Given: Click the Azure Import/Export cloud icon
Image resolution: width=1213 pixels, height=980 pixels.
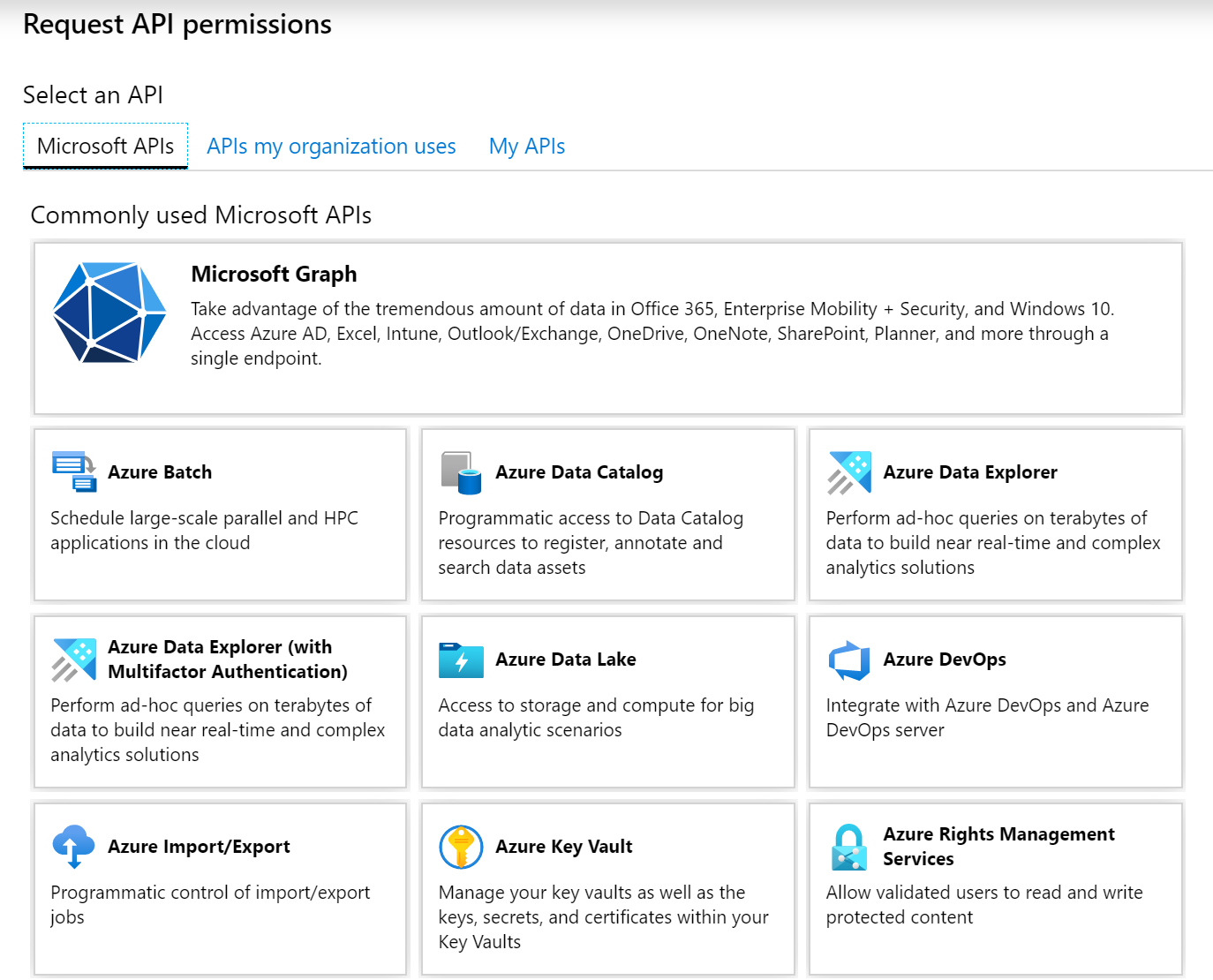Looking at the screenshot, I should tap(74, 847).
